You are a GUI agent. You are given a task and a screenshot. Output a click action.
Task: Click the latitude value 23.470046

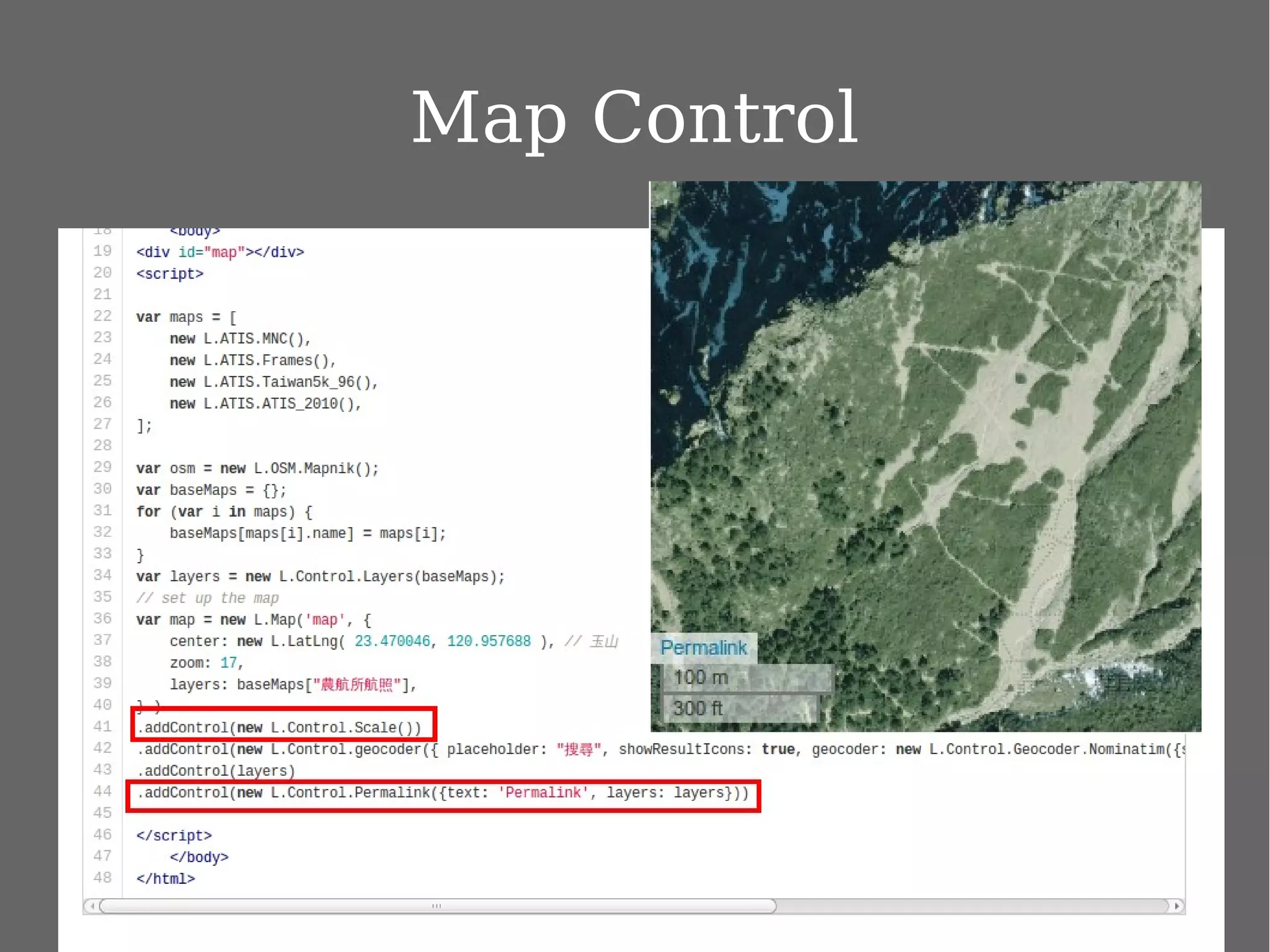(392, 641)
